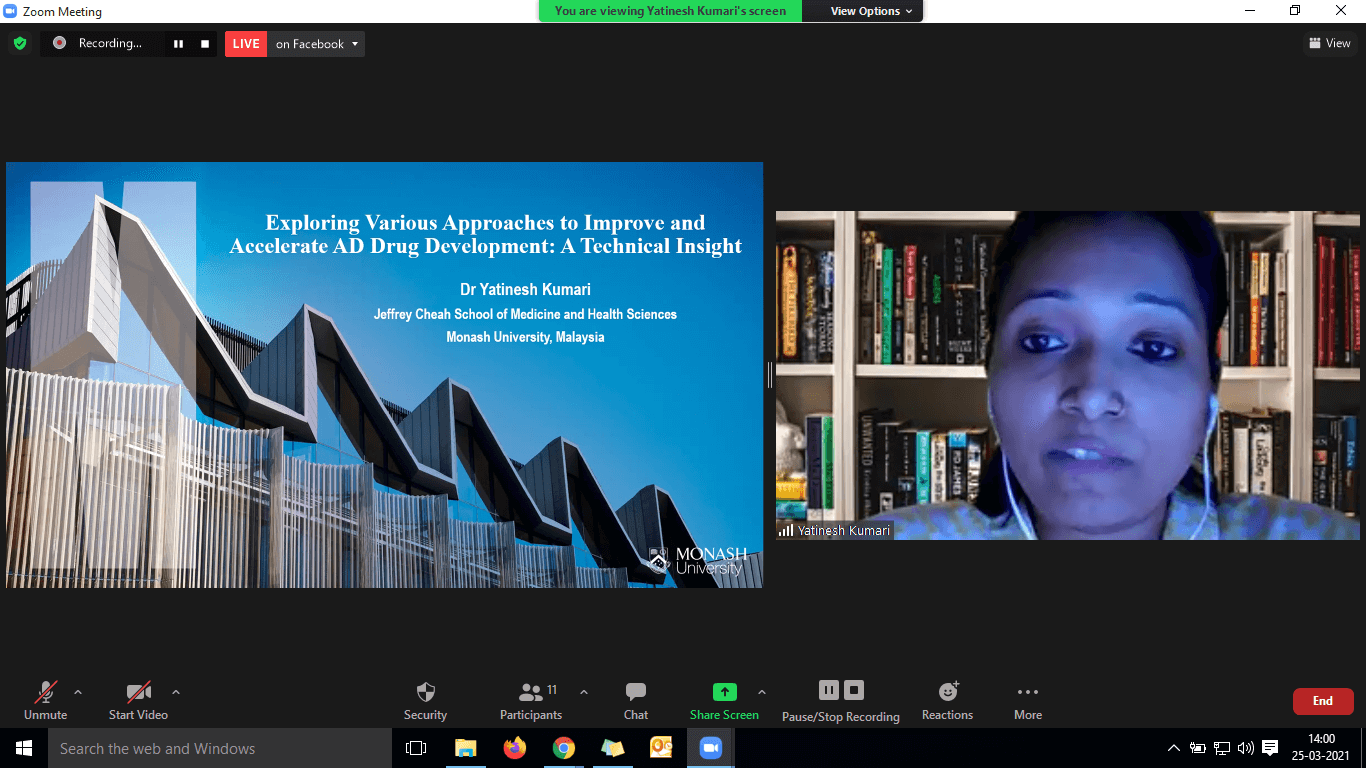Show hidden system tray icons
Image resolution: width=1366 pixels, height=768 pixels.
[1174, 748]
